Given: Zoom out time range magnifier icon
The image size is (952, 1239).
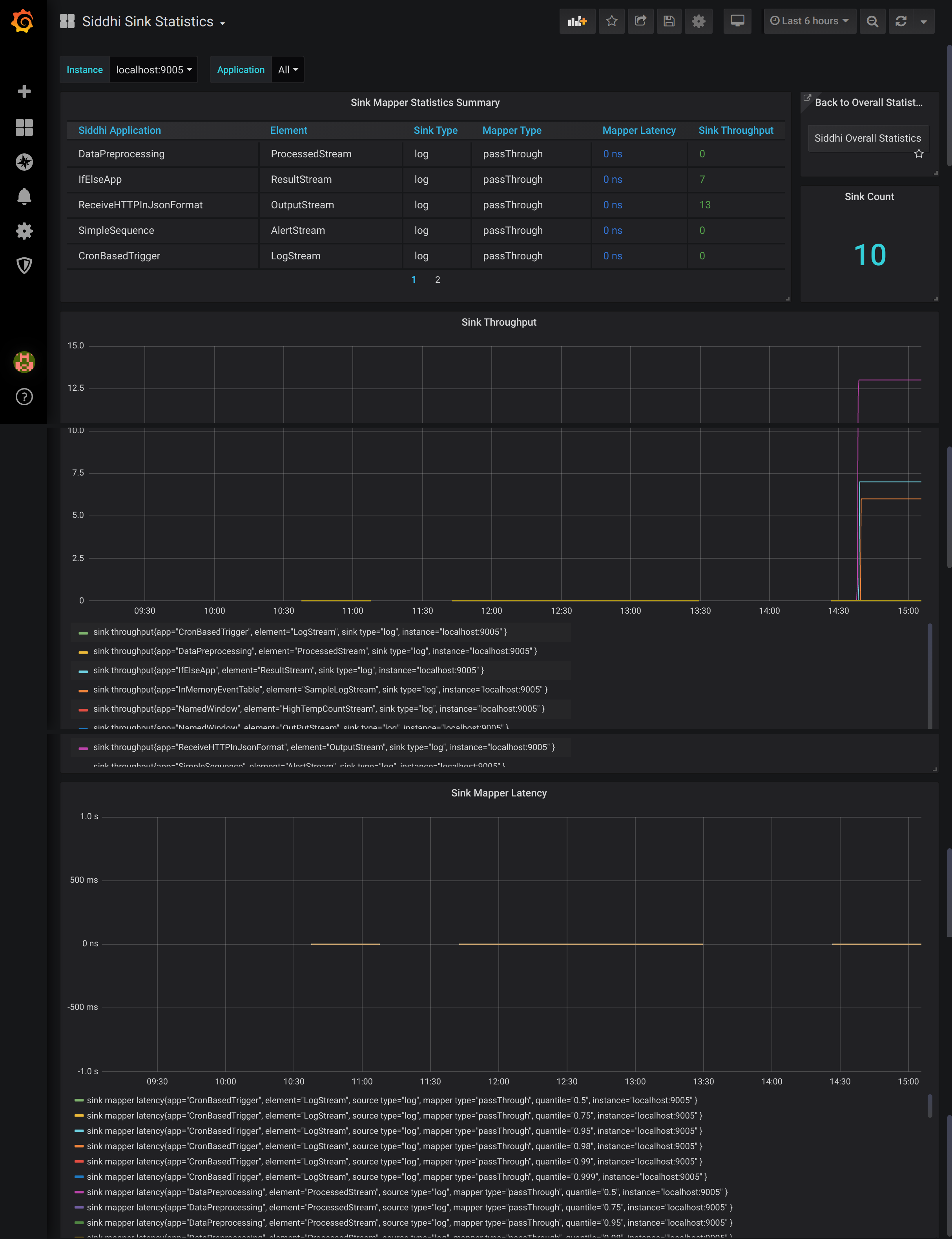Looking at the screenshot, I should point(872,22).
